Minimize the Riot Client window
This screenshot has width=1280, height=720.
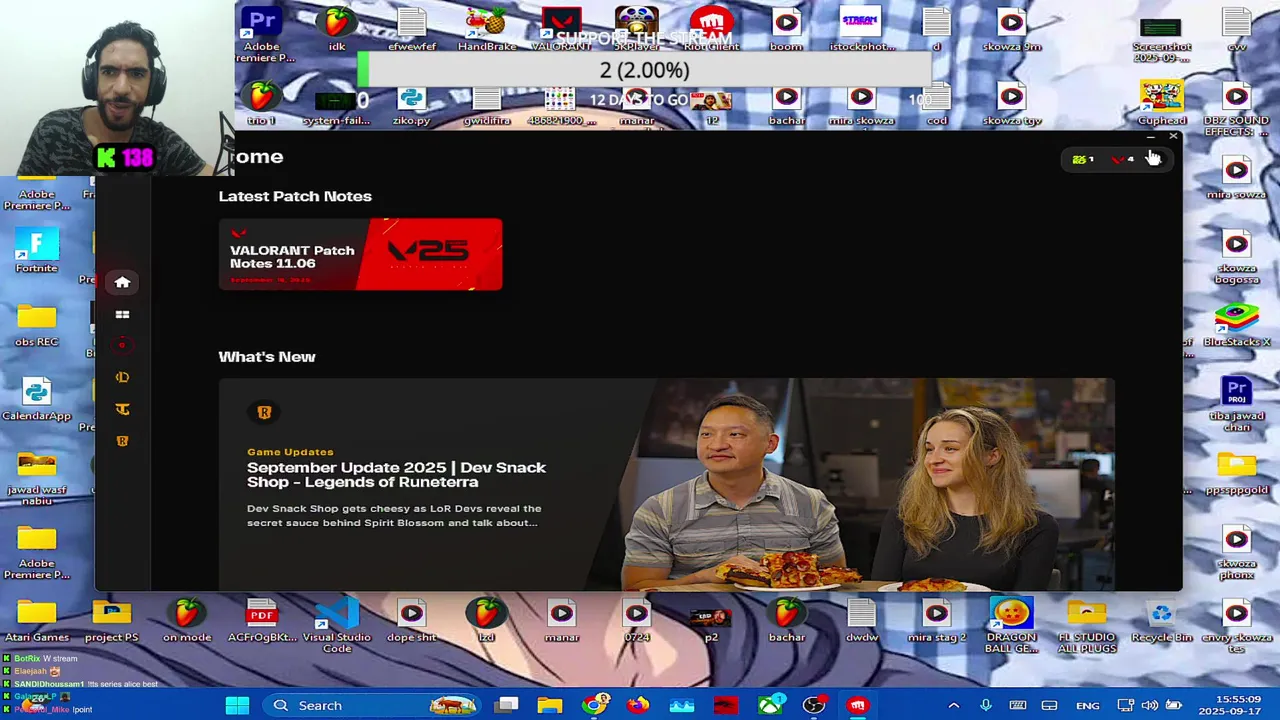pyautogui.click(x=1151, y=137)
